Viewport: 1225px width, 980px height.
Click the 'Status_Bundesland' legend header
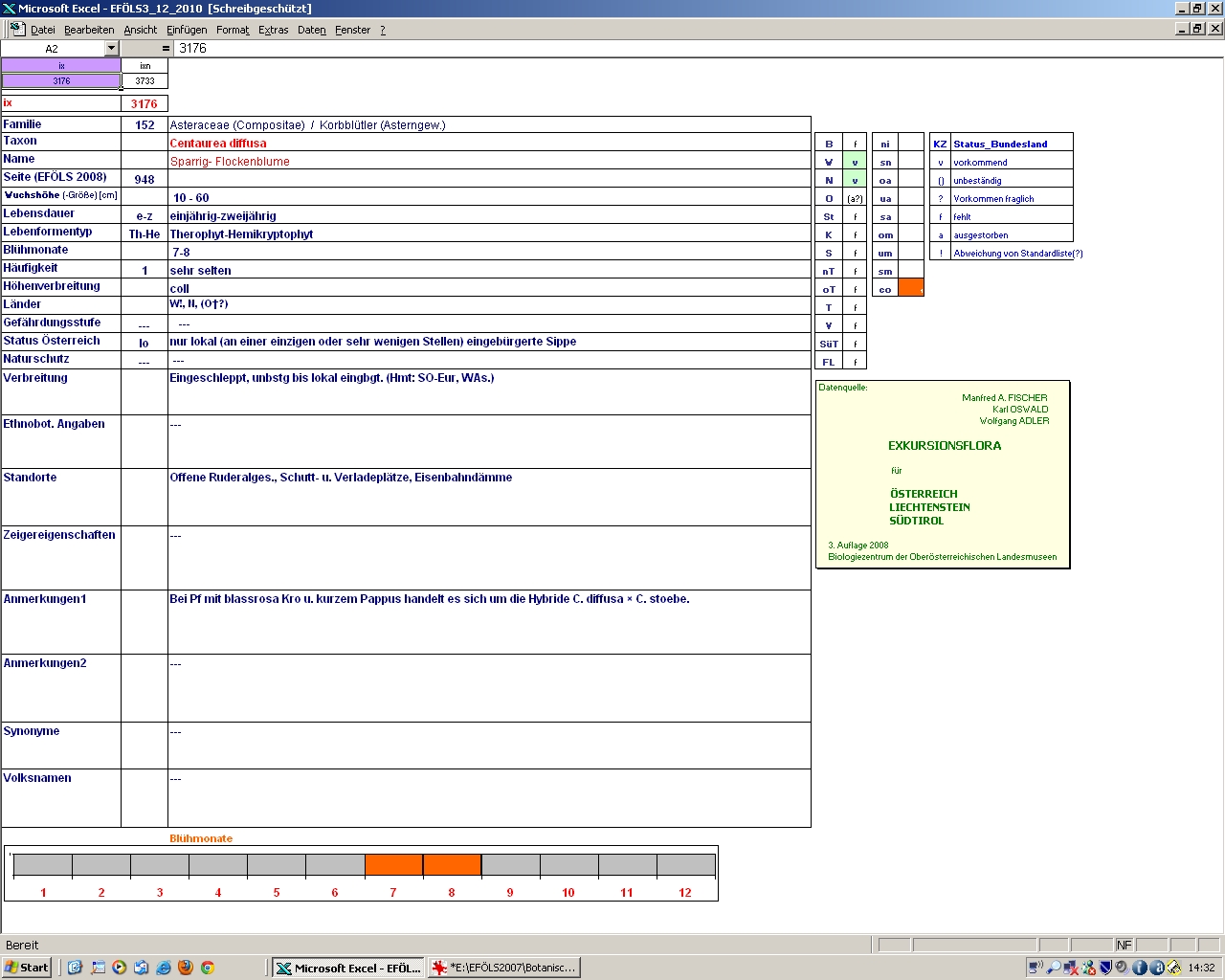(1000, 144)
